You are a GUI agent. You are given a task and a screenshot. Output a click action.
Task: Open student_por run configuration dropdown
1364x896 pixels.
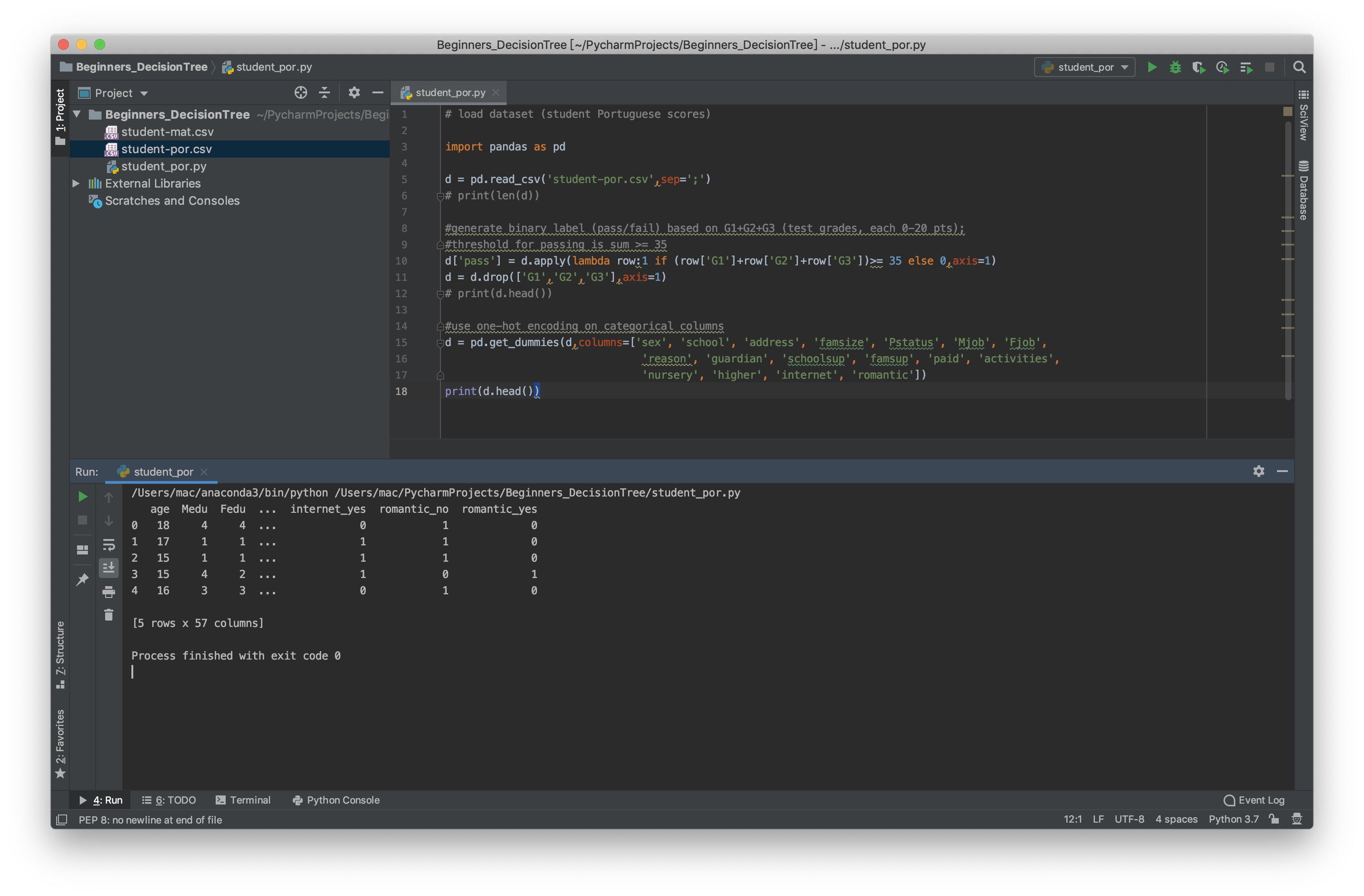[x=1085, y=67]
